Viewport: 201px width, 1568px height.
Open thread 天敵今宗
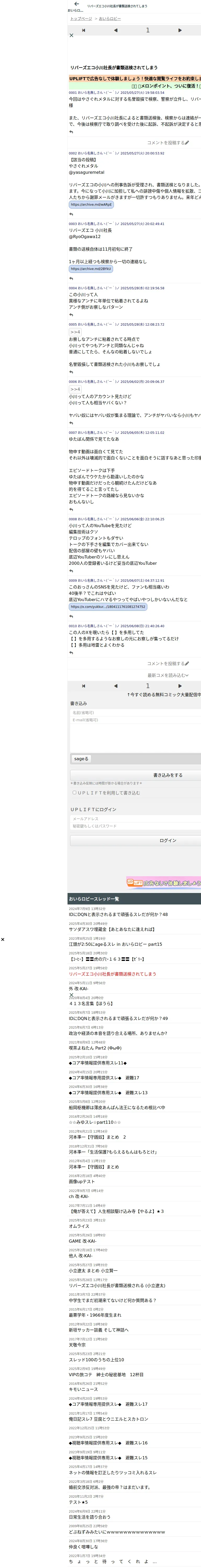(x=77, y=1345)
